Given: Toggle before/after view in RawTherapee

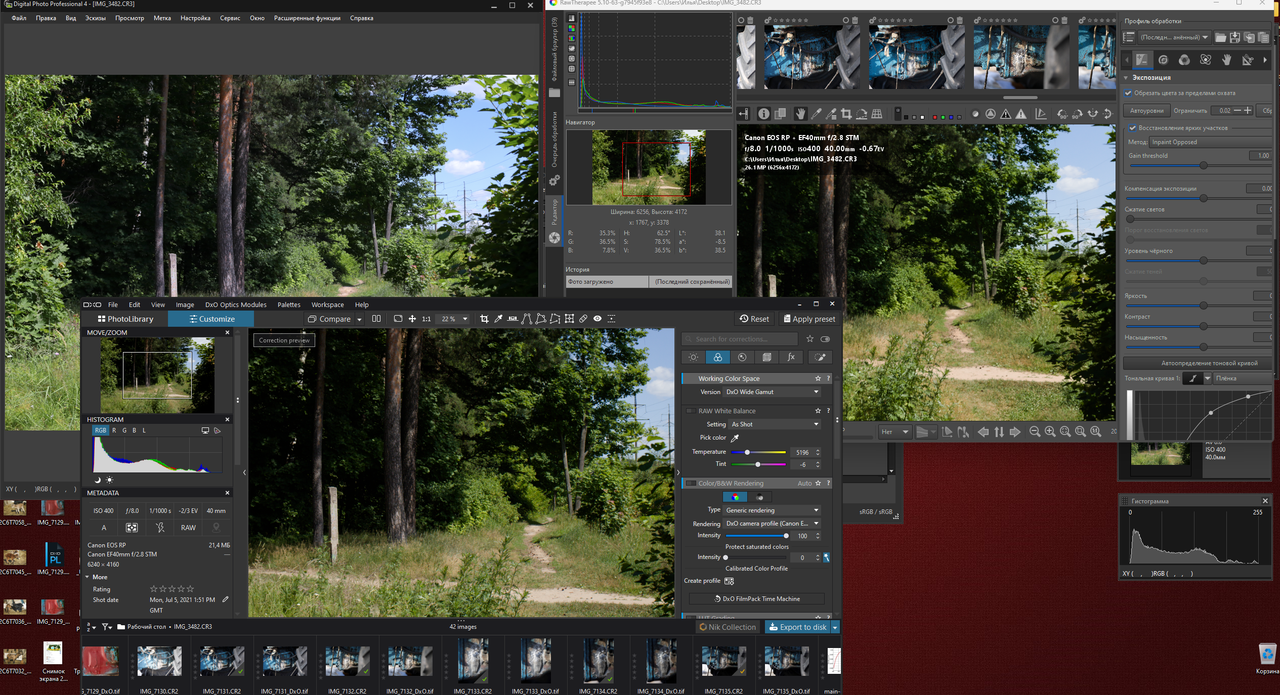Looking at the screenshot, I should point(780,113).
